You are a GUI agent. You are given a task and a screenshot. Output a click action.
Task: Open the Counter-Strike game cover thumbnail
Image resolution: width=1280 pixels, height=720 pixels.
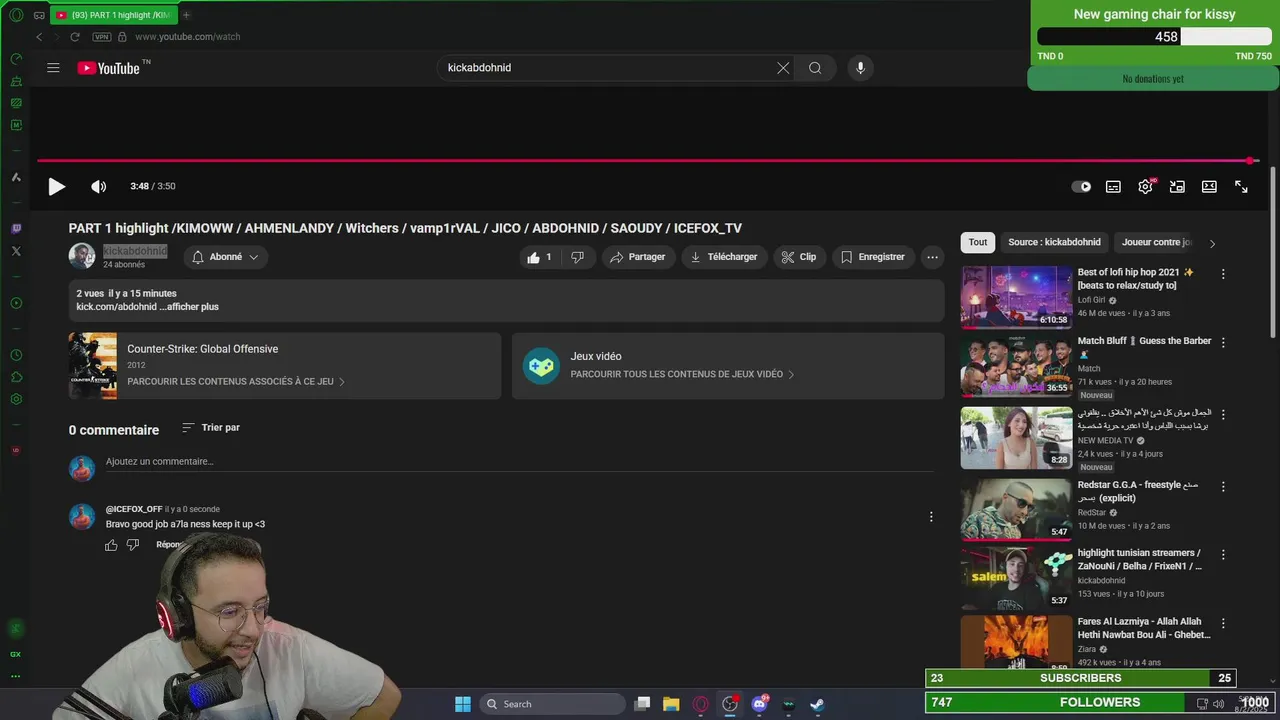[93, 366]
